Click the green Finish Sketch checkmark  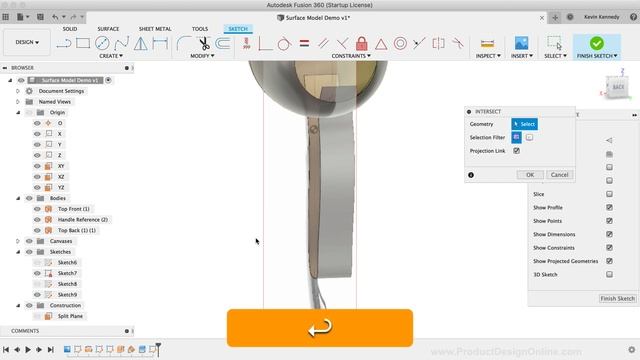pyautogui.click(x=596, y=43)
